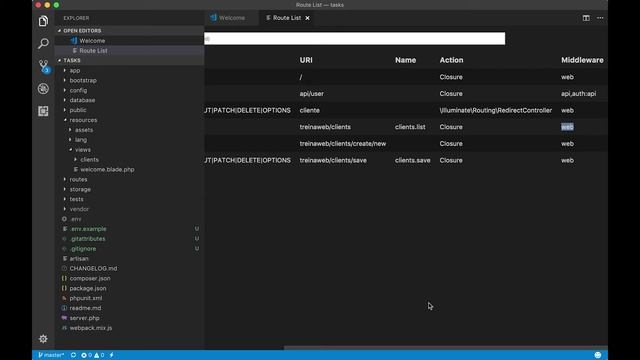Image resolution: width=640 pixels, height=360 pixels.
Task: Click the api/user URI cell
Action: pos(311,93)
